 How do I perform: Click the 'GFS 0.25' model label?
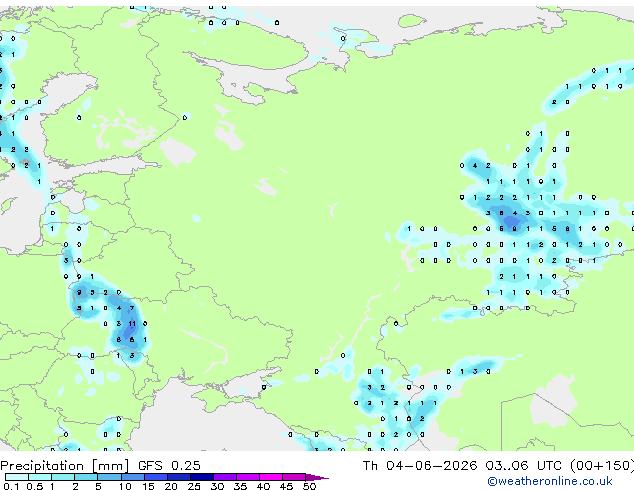pos(169,466)
